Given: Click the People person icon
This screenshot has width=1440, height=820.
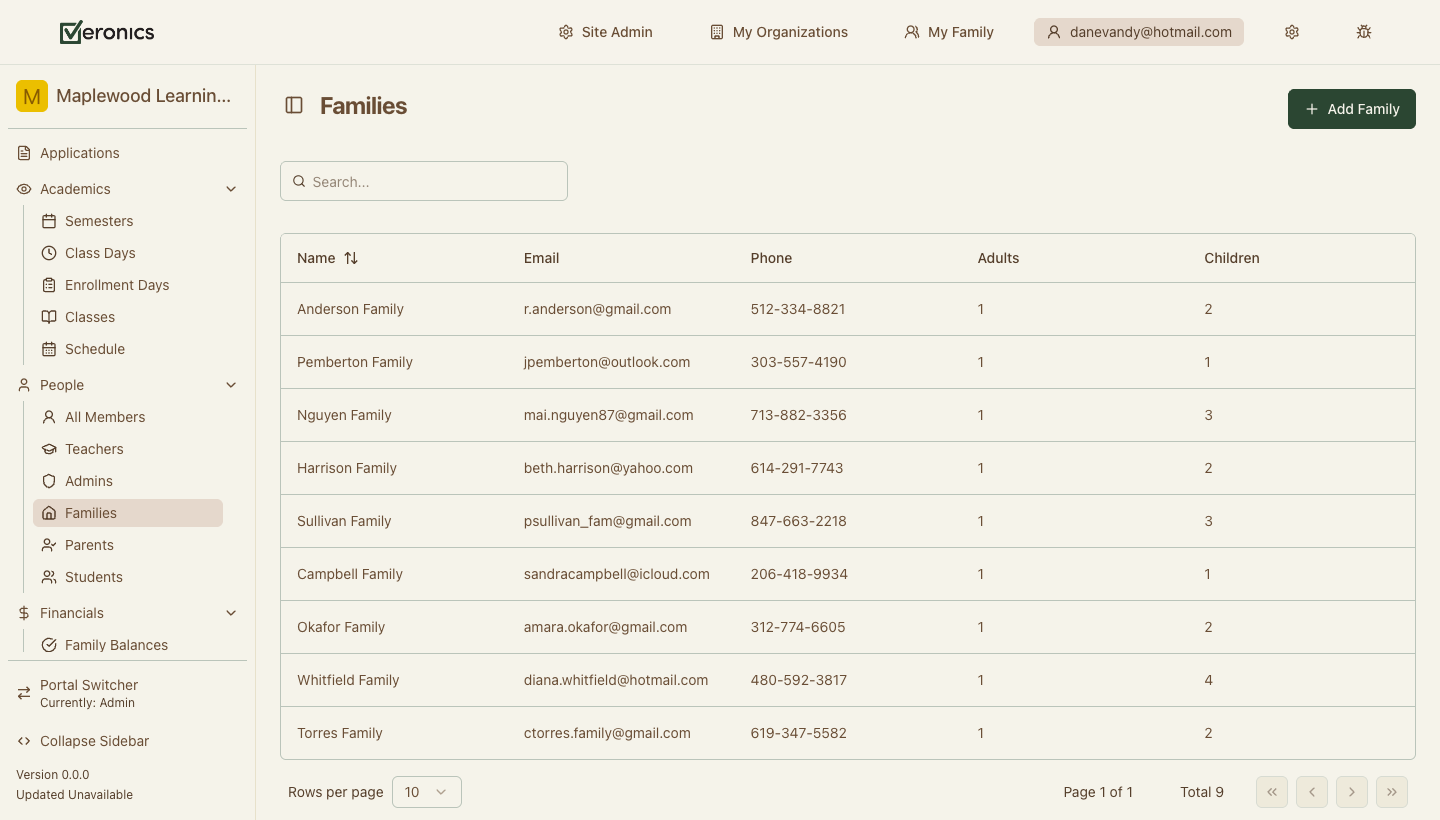Looking at the screenshot, I should (24, 385).
